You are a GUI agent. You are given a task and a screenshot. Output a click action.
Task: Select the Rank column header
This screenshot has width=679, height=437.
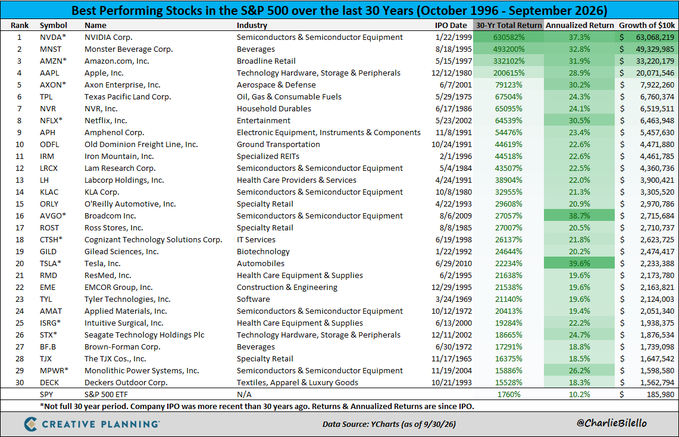(x=19, y=25)
